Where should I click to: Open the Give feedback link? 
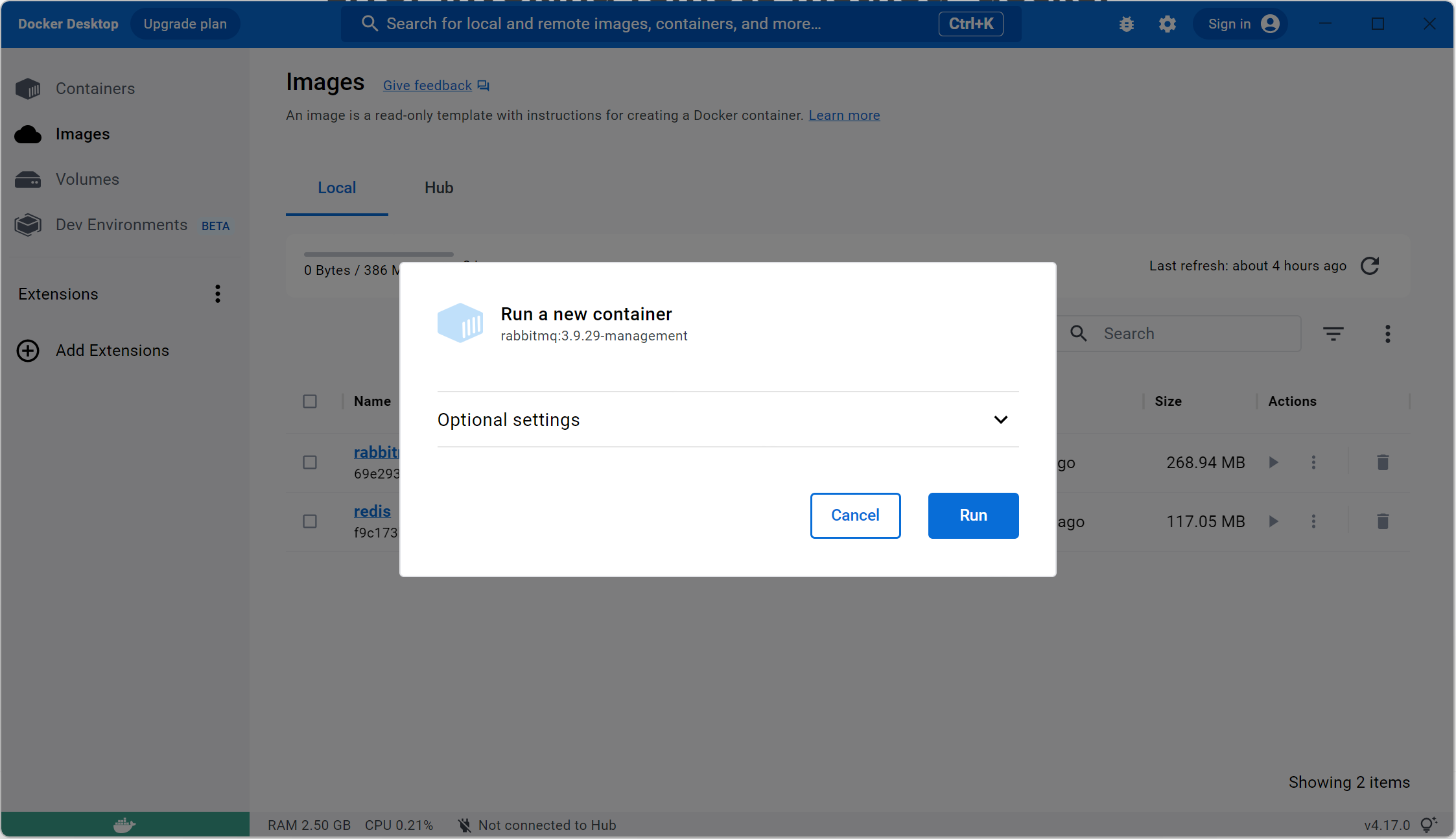pos(427,86)
